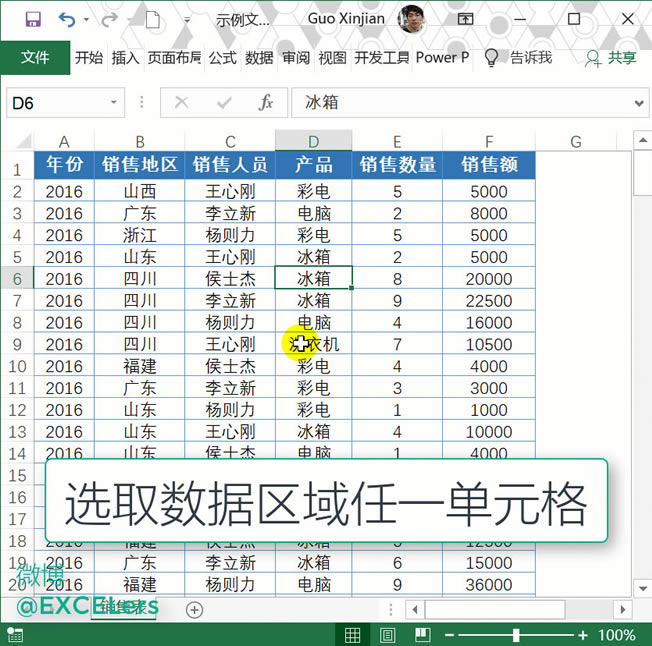Viewport: 652px width, 646px height.
Task: Click the Save icon in the quick access toolbar
Action: point(33,19)
